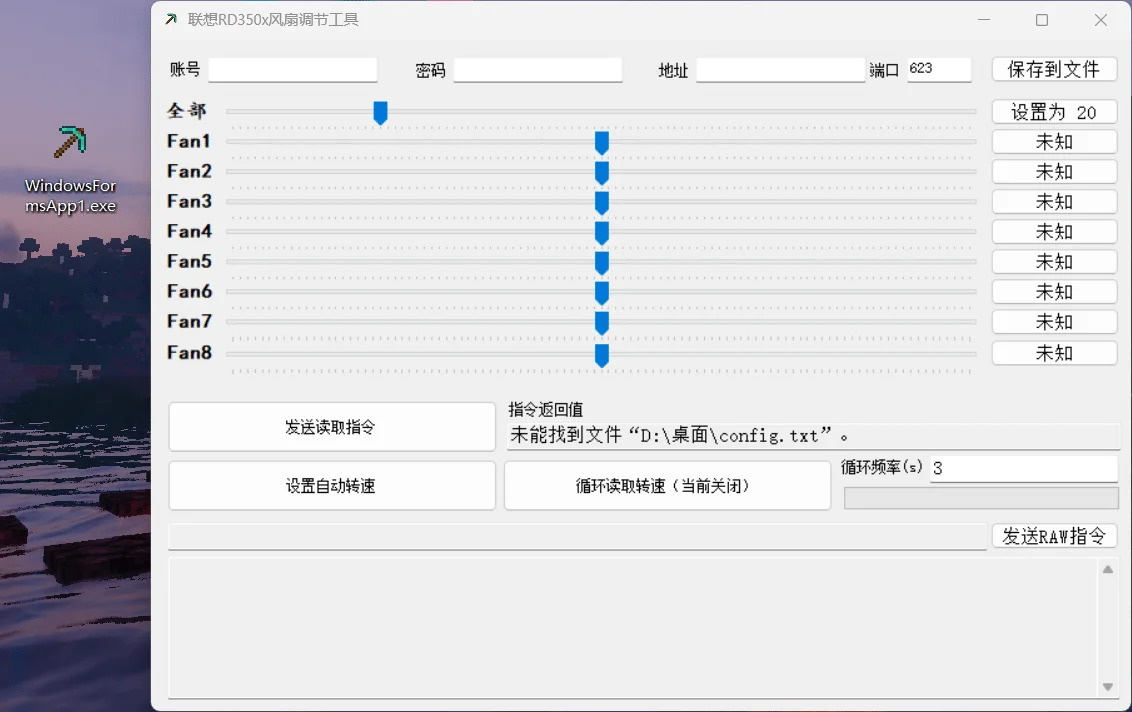
Task: Click the 账号 account input field
Action: tap(292, 69)
